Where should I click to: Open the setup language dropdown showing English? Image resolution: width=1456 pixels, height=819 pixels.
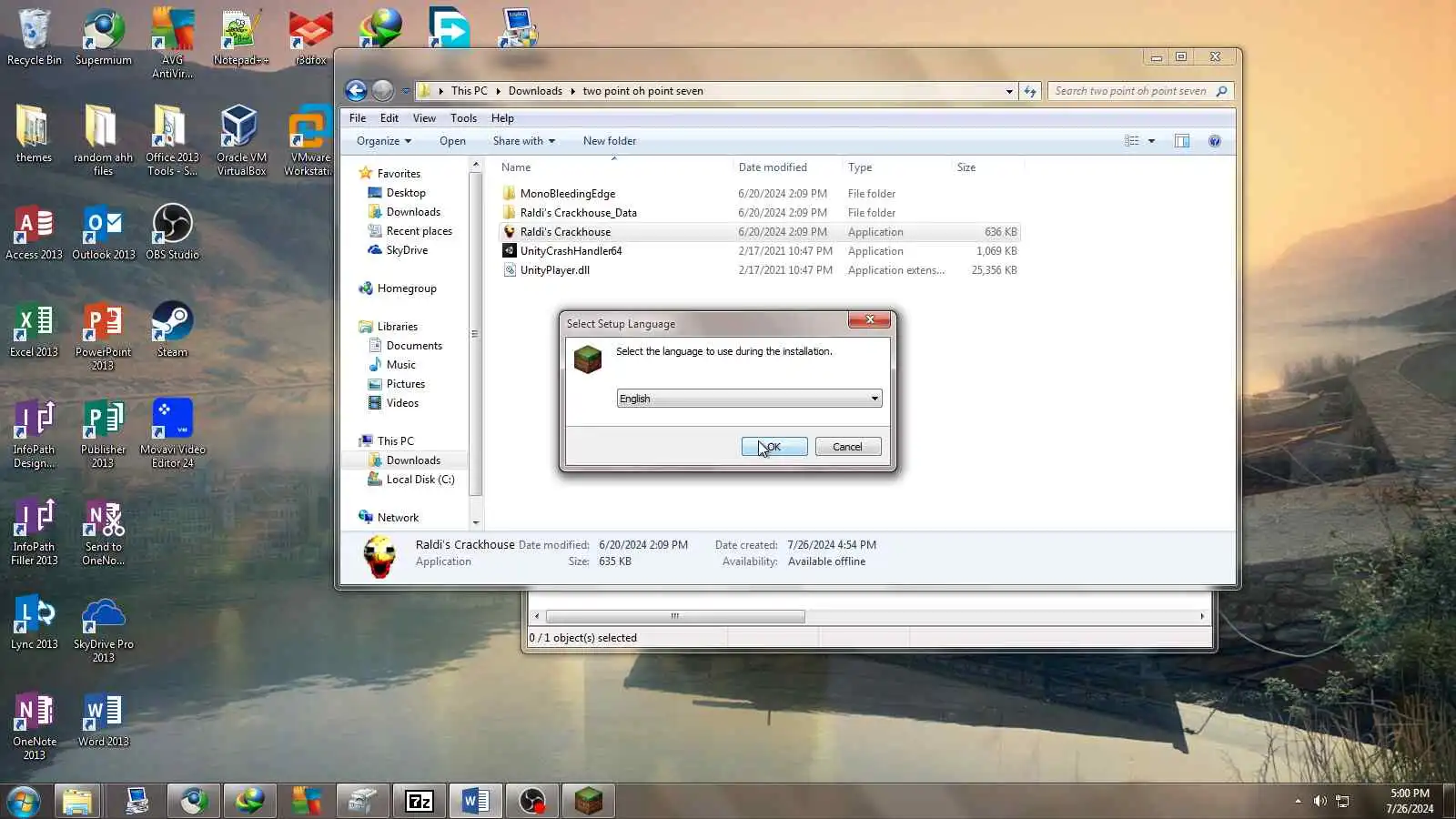pos(749,399)
